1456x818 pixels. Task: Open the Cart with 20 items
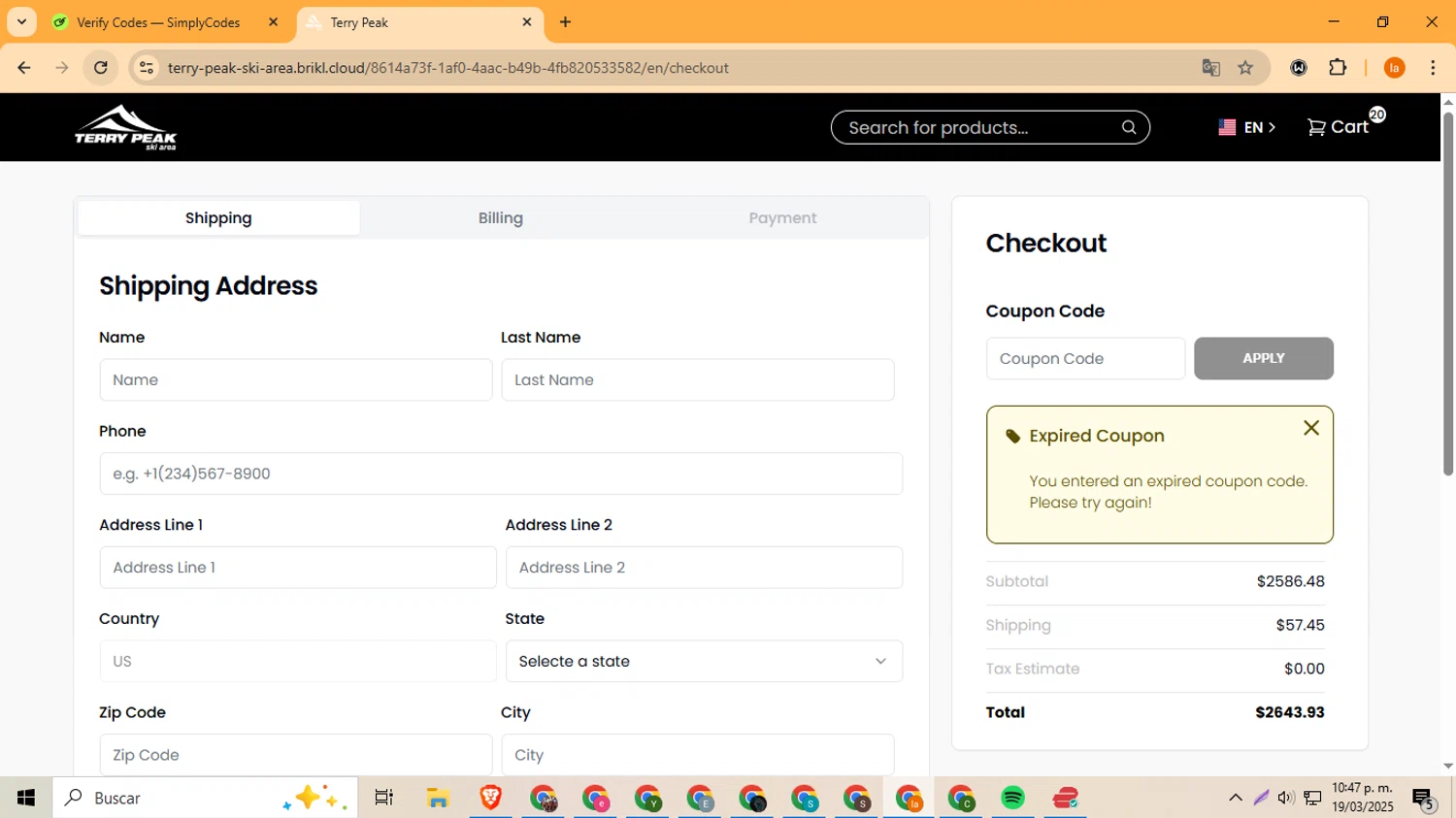tap(1345, 125)
